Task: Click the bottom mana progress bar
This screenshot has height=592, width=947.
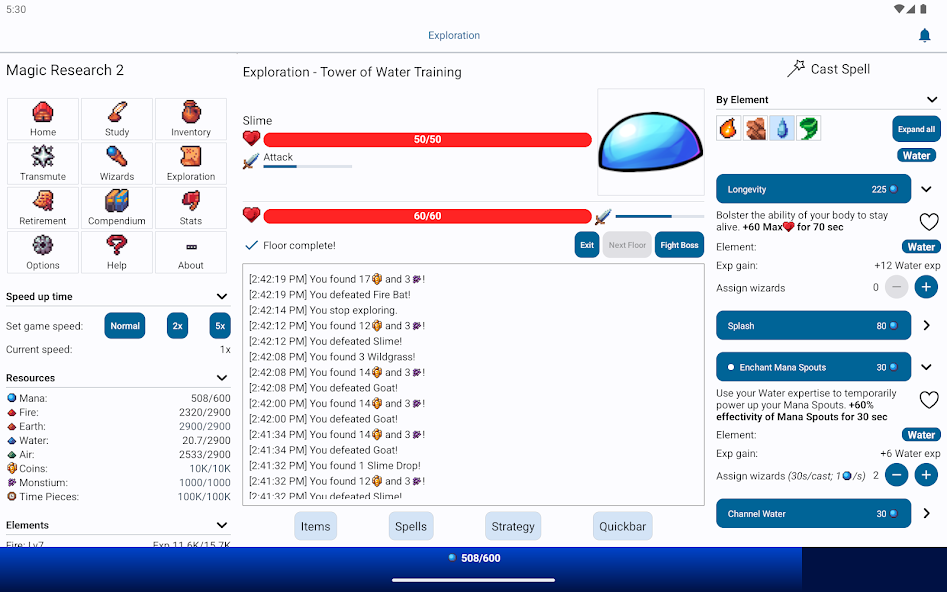Action: click(473, 558)
